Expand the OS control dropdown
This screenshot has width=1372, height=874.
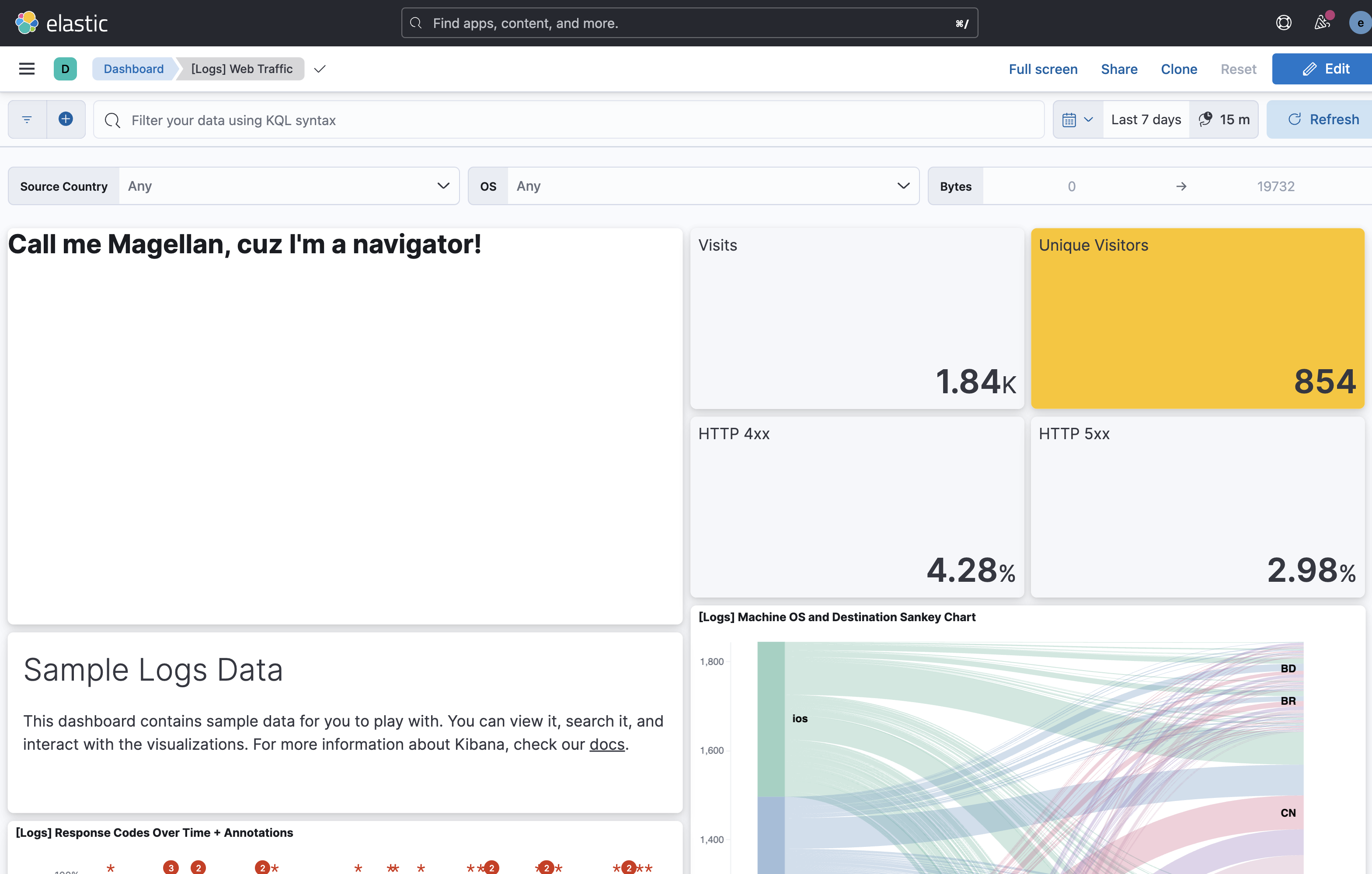pyautogui.click(x=902, y=186)
